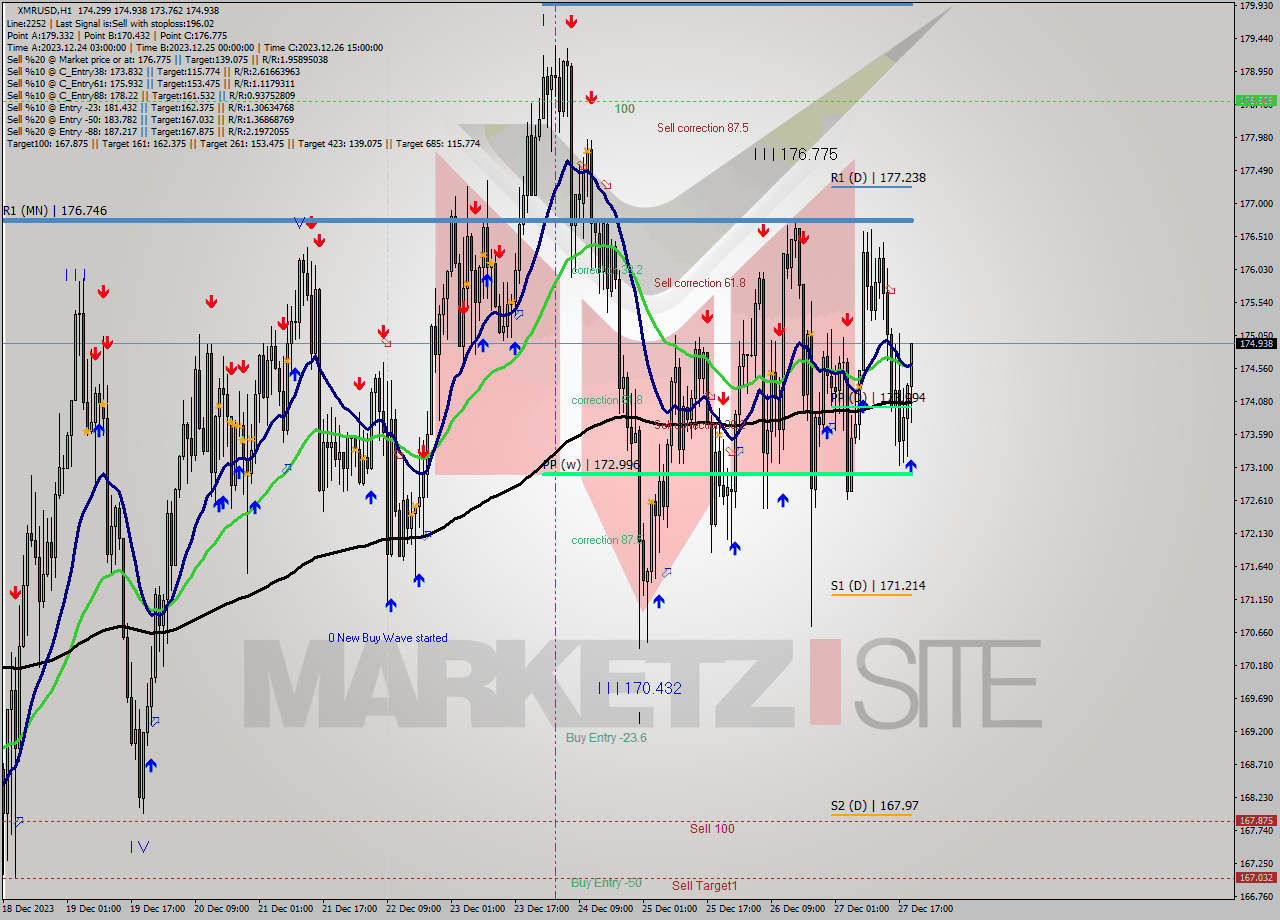Image resolution: width=1280 pixels, height=920 pixels.
Task: Click the '27 Dec 17:00' time axis label
Action: [x=925, y=909]
